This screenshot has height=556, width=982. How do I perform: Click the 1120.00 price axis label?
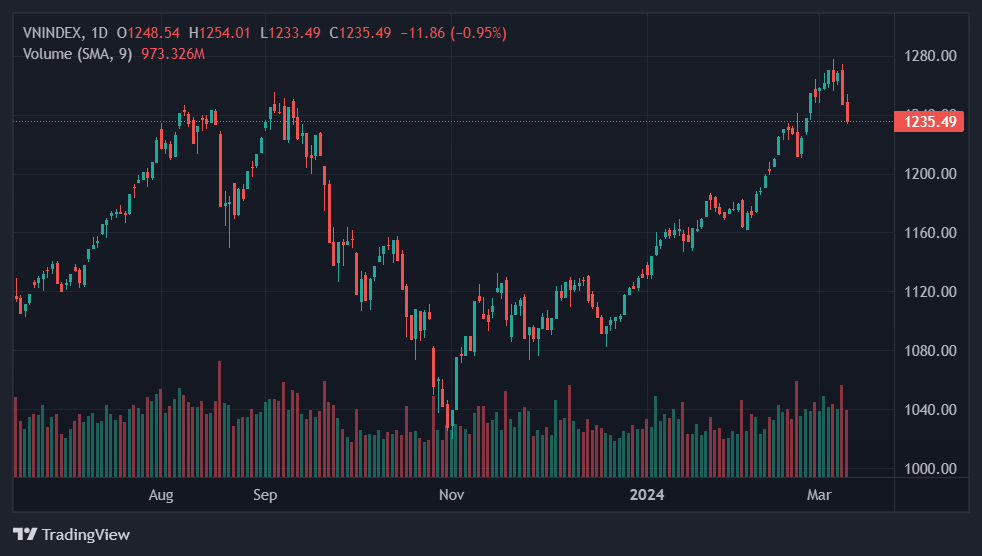click(930, 292)
